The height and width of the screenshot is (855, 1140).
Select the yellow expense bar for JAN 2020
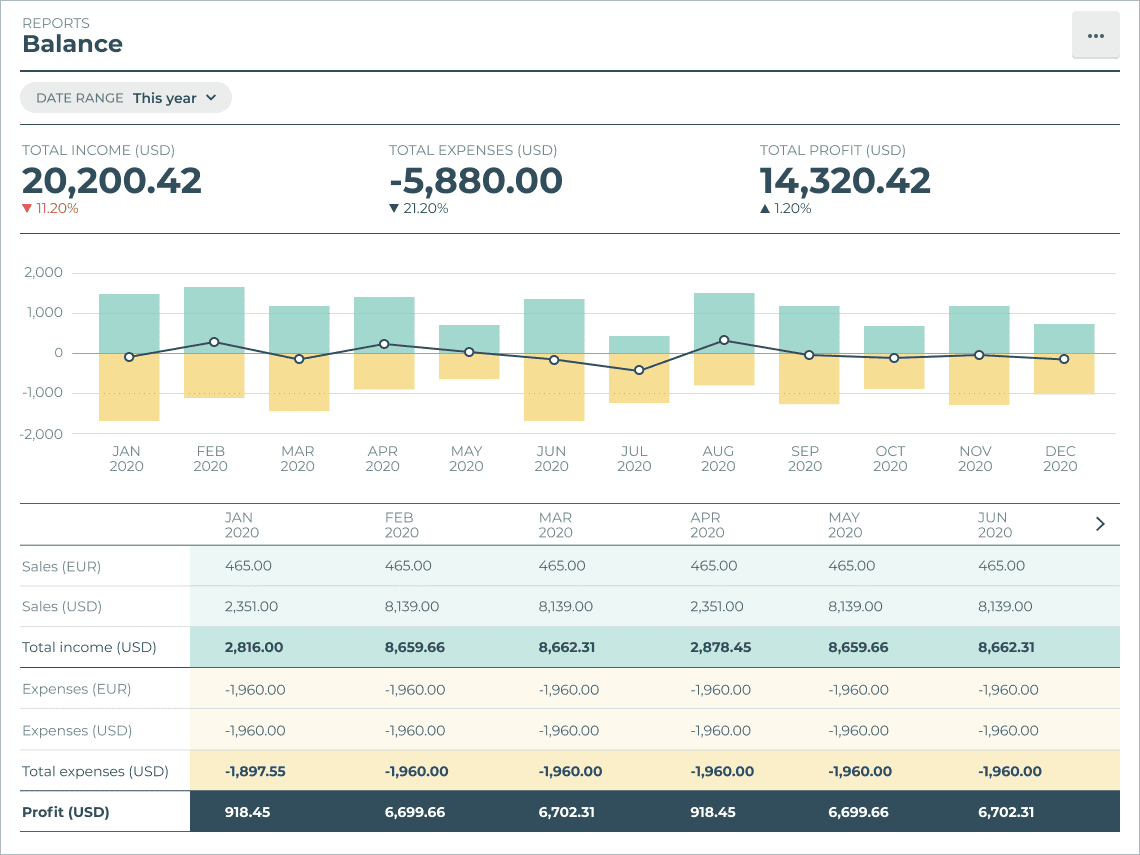(129, 387)
